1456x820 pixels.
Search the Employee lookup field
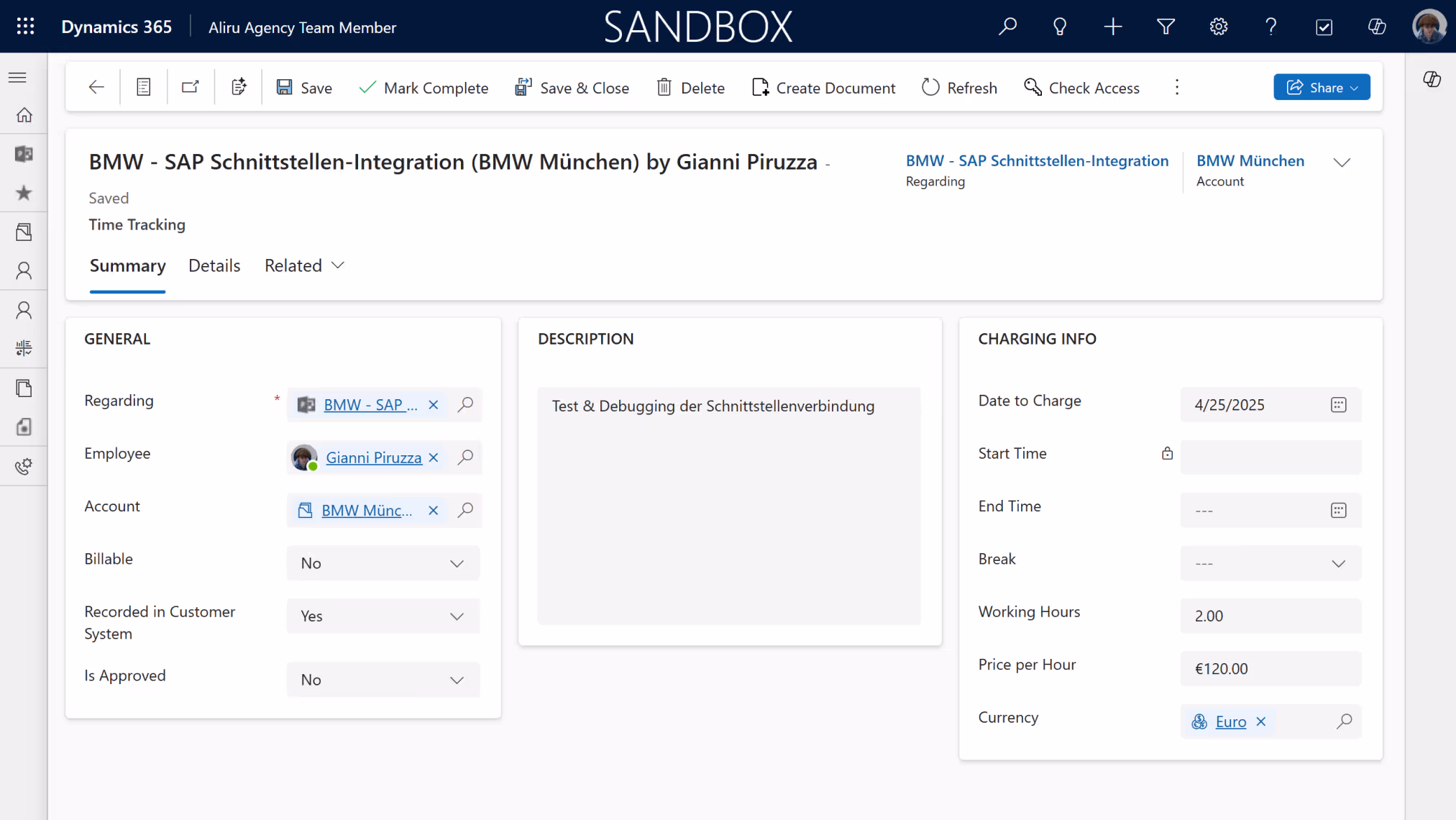tap(466, 457)
